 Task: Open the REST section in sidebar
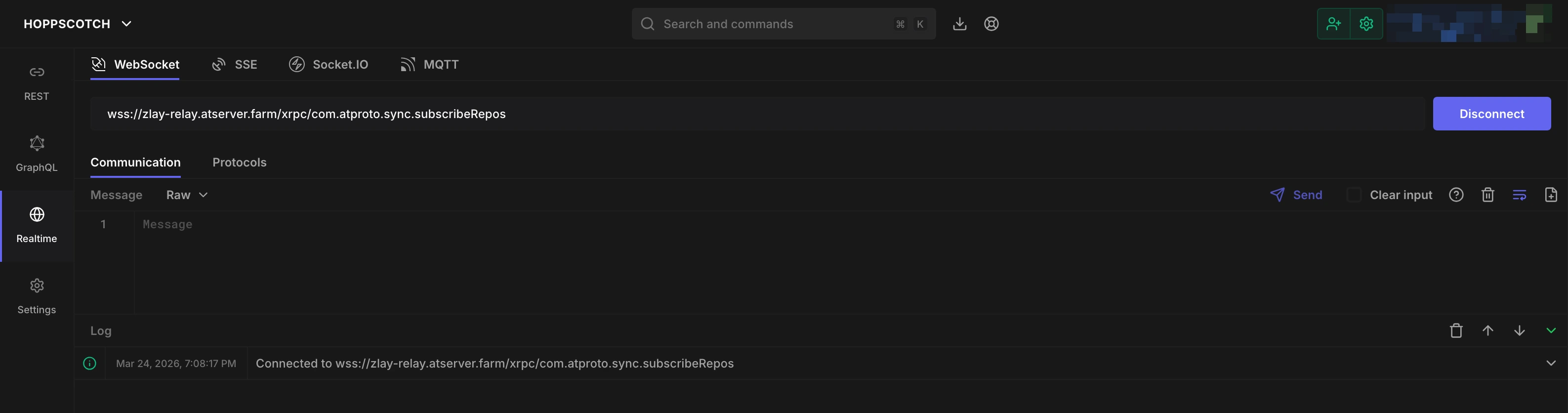[37, 83]
